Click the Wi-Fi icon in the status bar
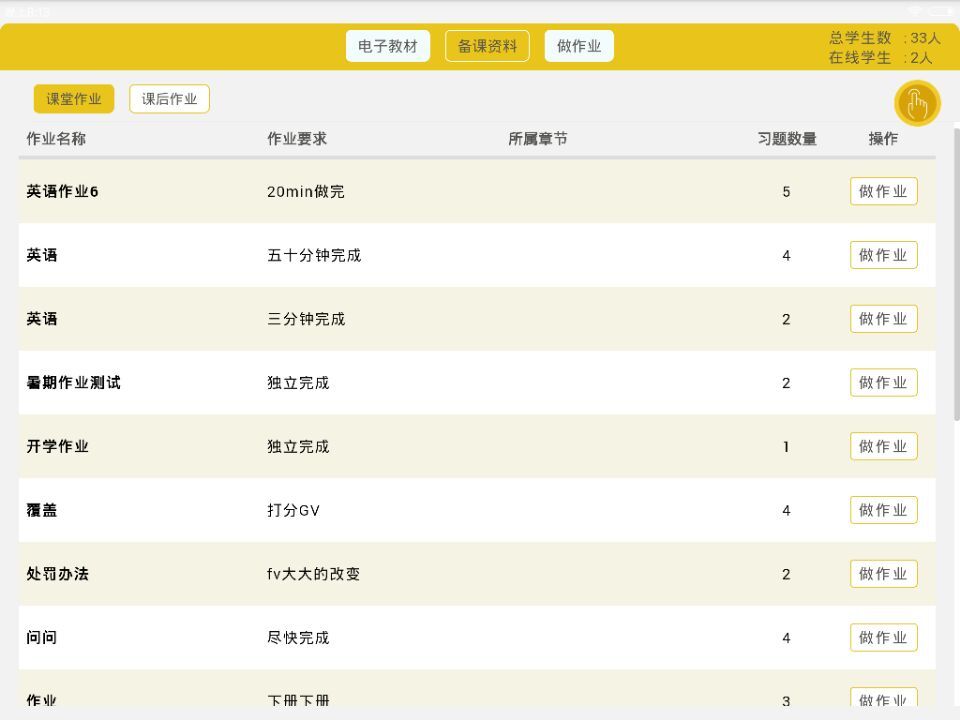 click(x=916, y=6)
